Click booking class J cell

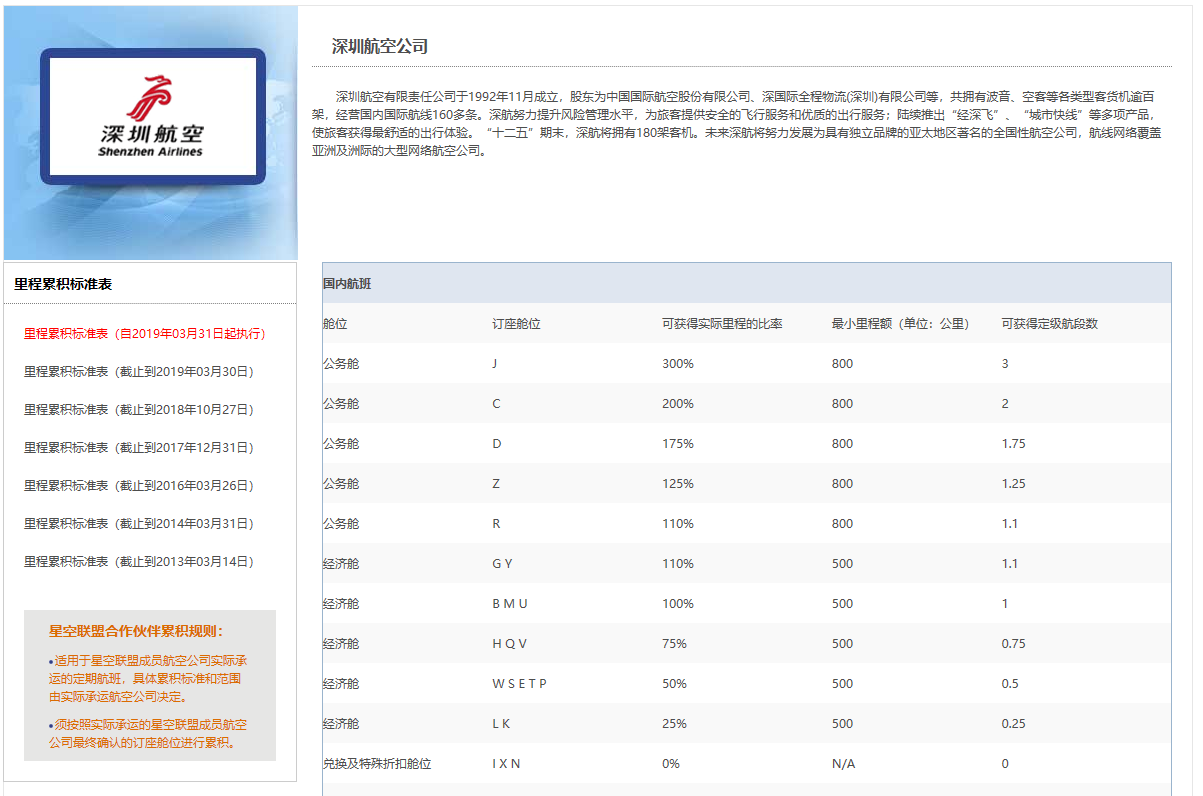pos(495,364)
